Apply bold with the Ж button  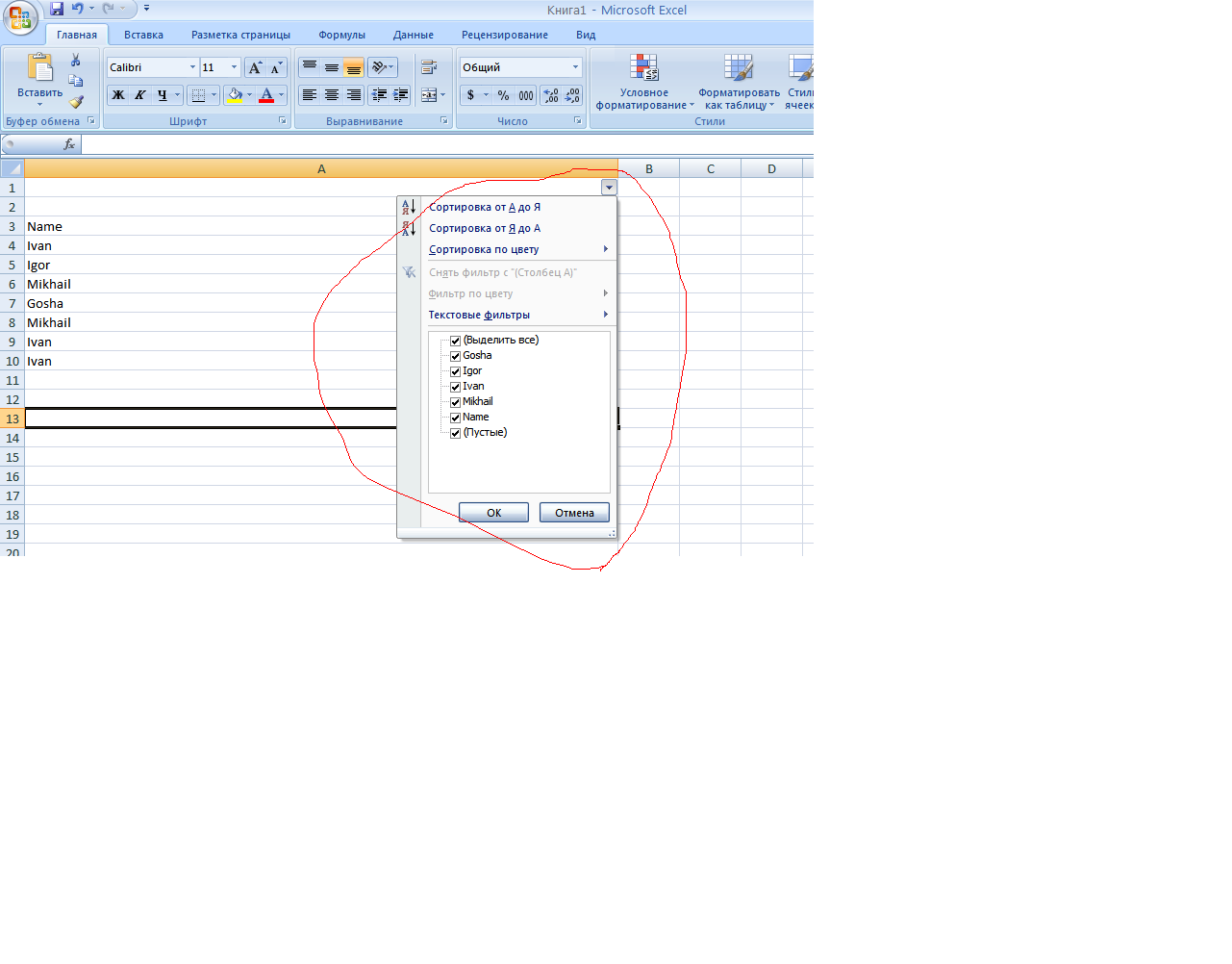pyautogui.click(x=118, y=95)
